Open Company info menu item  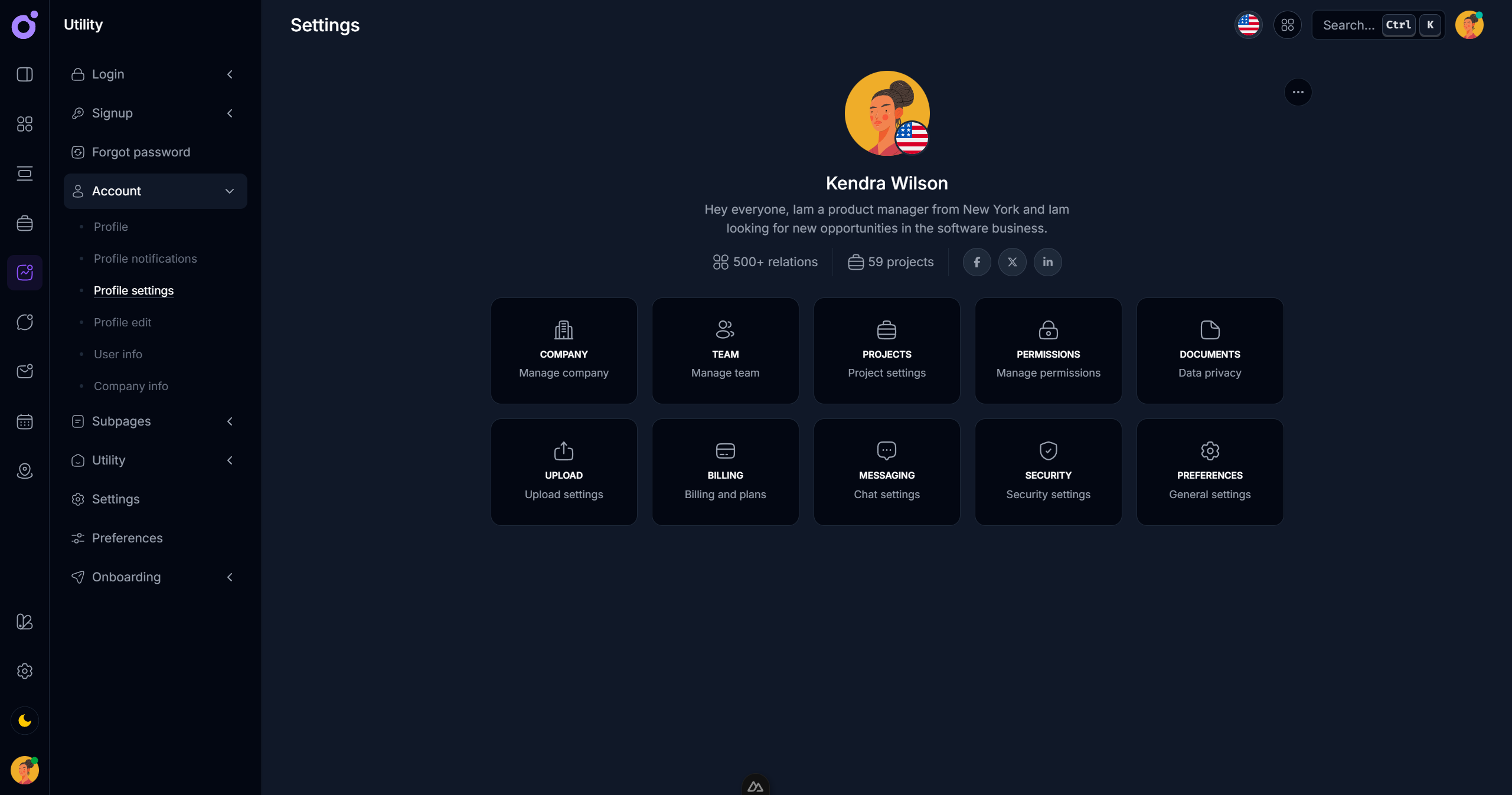(x=130, y=386)
